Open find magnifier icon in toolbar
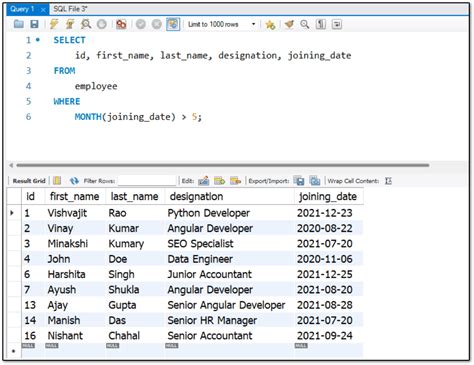 (305, 24)
